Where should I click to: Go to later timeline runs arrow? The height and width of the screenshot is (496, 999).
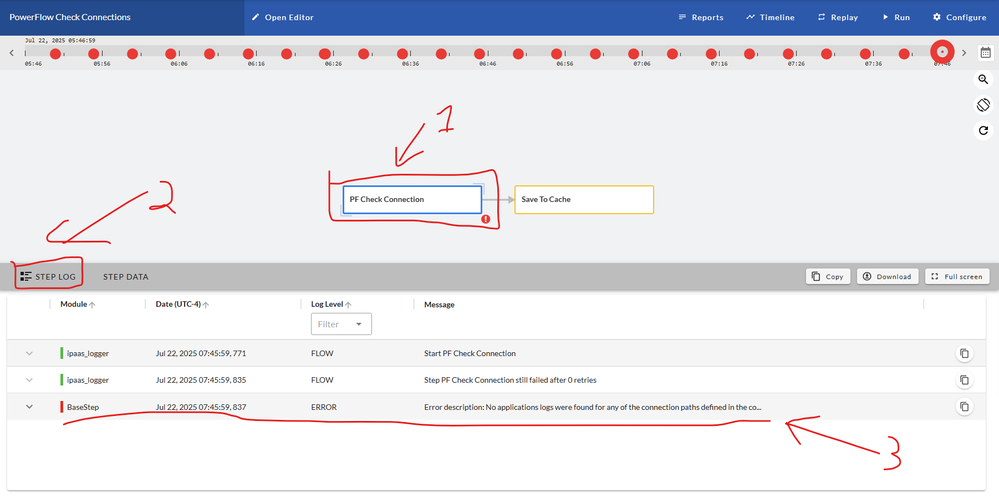pyautogui.click(x=964, y=53)
